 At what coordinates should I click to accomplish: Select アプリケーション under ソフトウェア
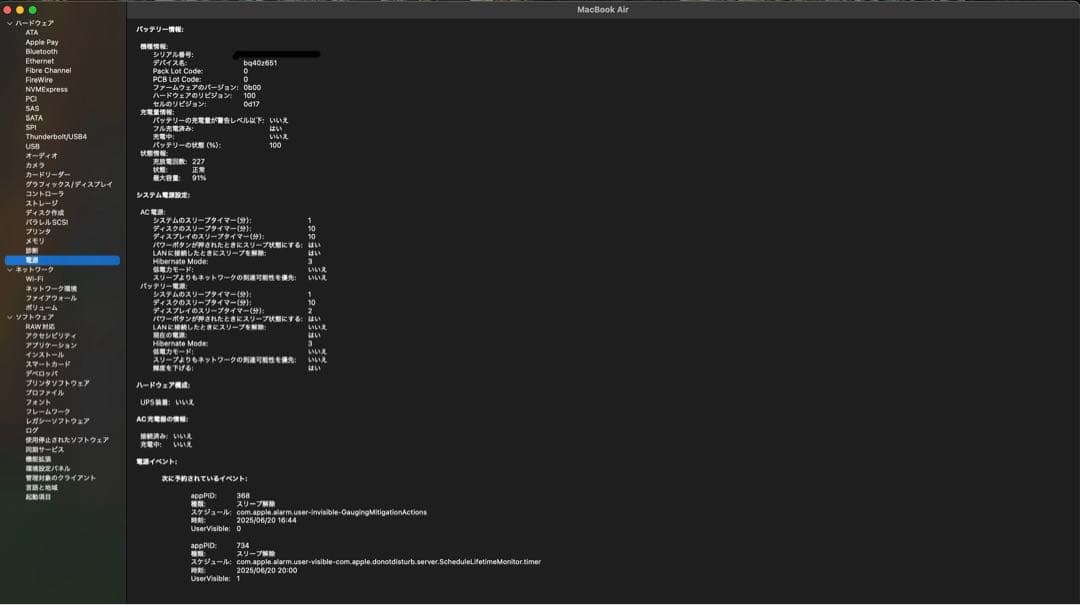point(51,345)
